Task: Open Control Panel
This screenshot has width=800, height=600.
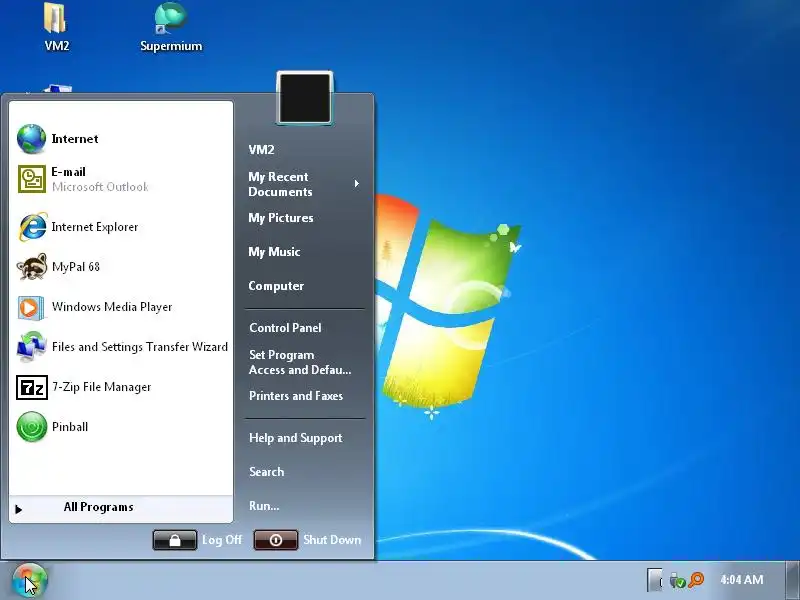Action: coord(285,328)
